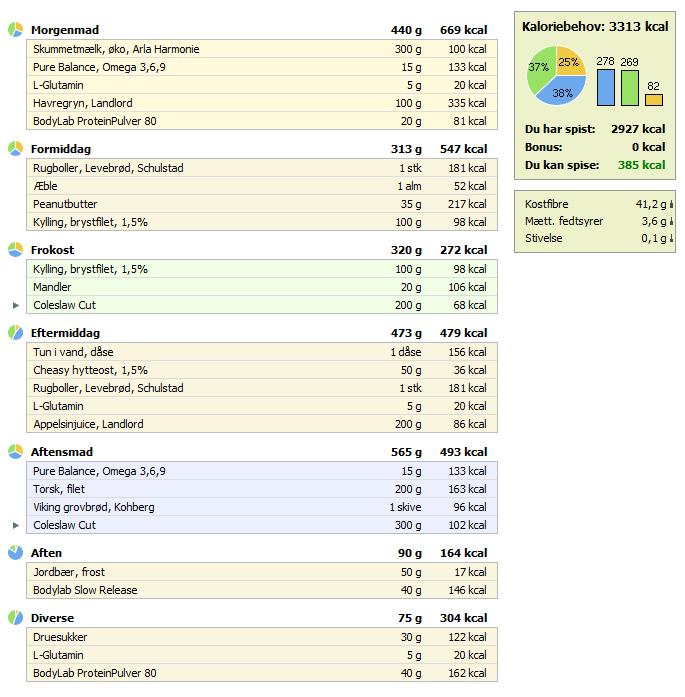Select Rugboller, Levebrød, Schulstad in Formiddag

(262, 168)
